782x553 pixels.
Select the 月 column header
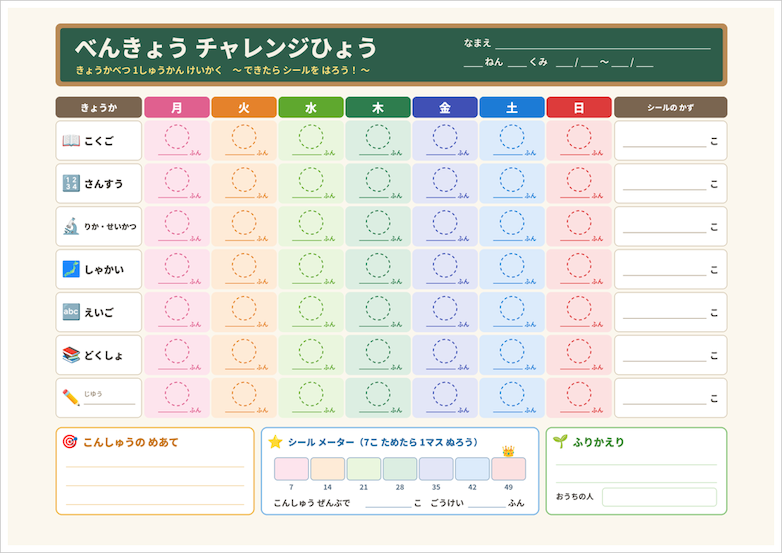177,107
